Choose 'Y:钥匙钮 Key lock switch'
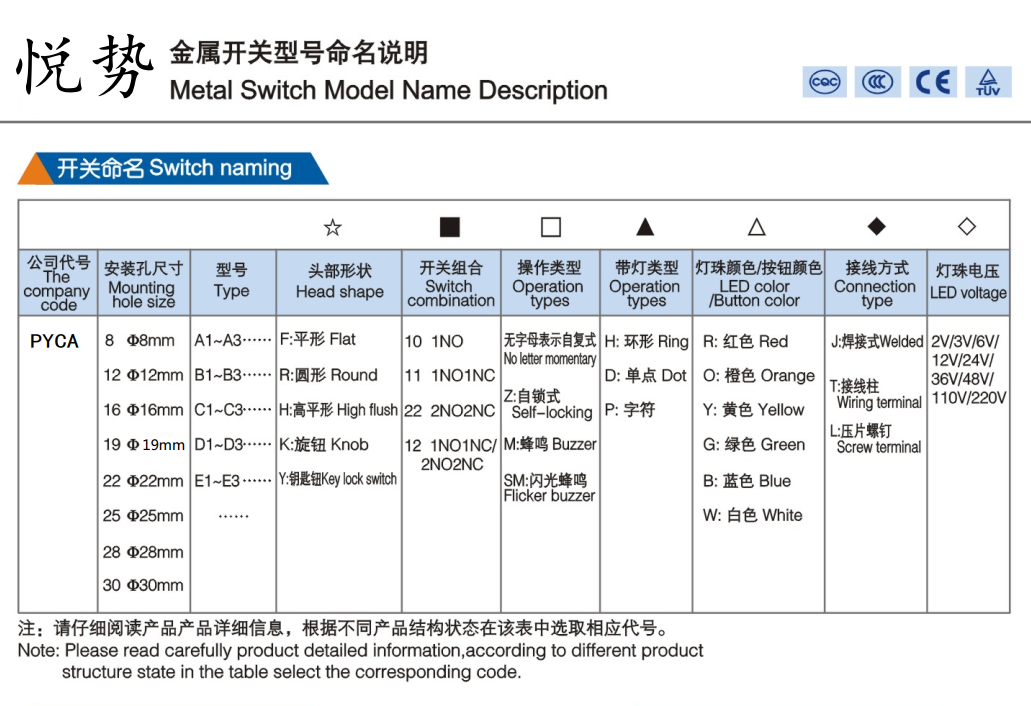This screenshot has width=1031, height=706. [x=338, y=479]
